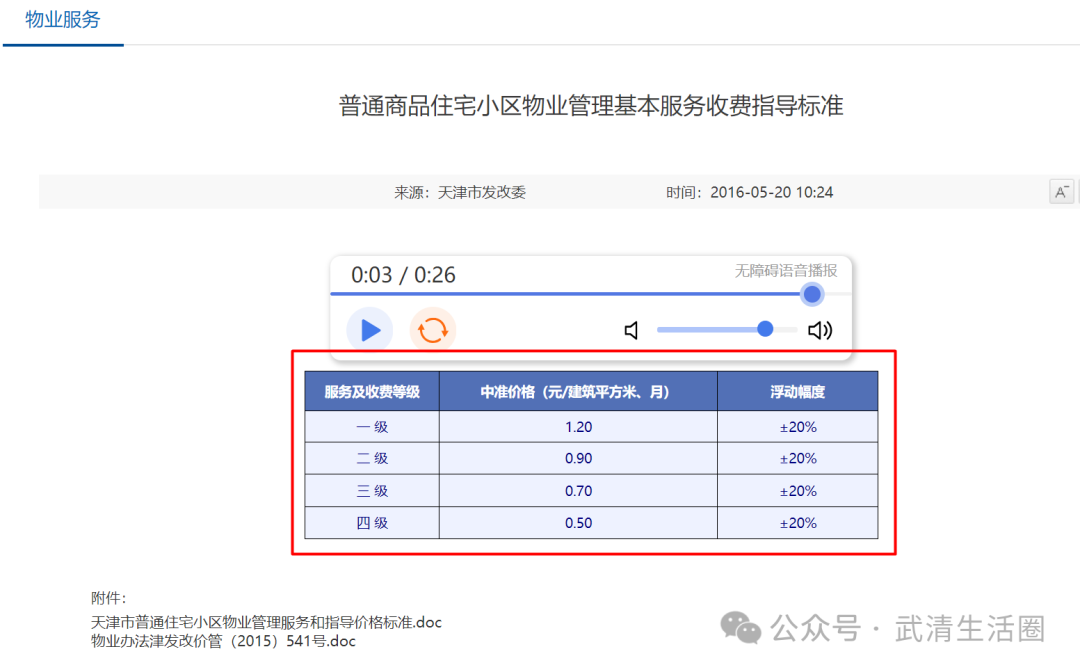1080x672 pixels.
Task: Click the muted speaker icon
Action: coord(631,330)
